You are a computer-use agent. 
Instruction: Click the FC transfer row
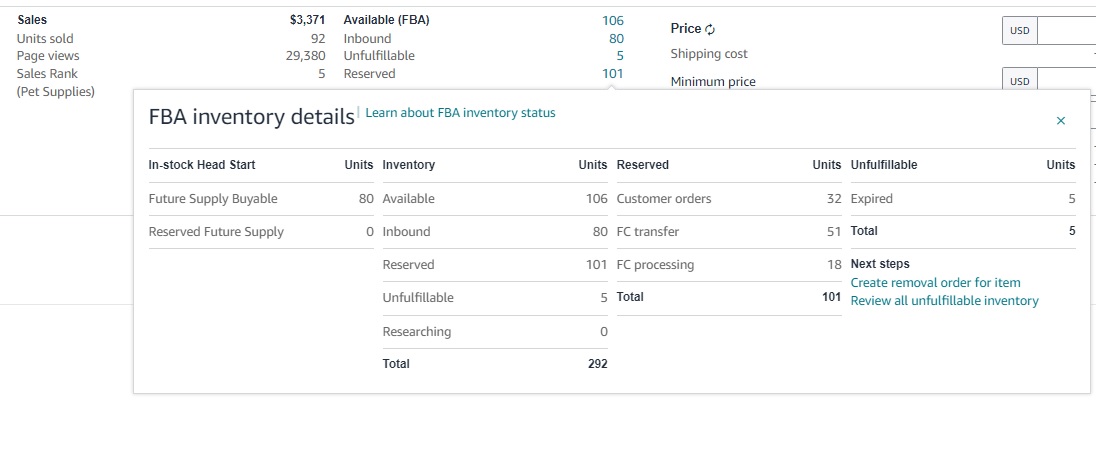pyautogui.click(x=728, y=231)
